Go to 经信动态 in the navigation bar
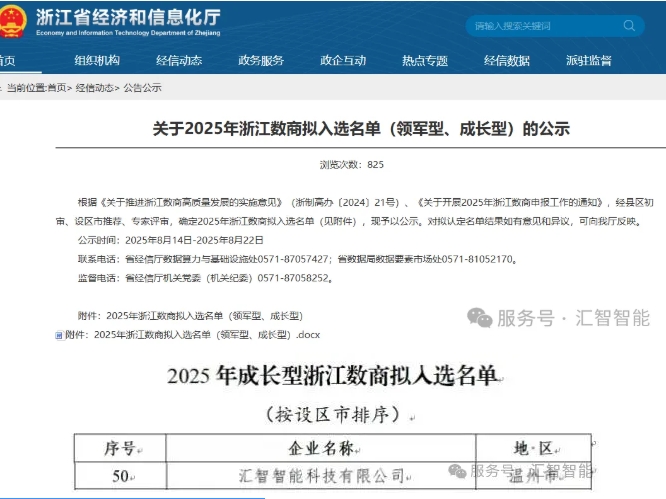 (x=179, y=60)
